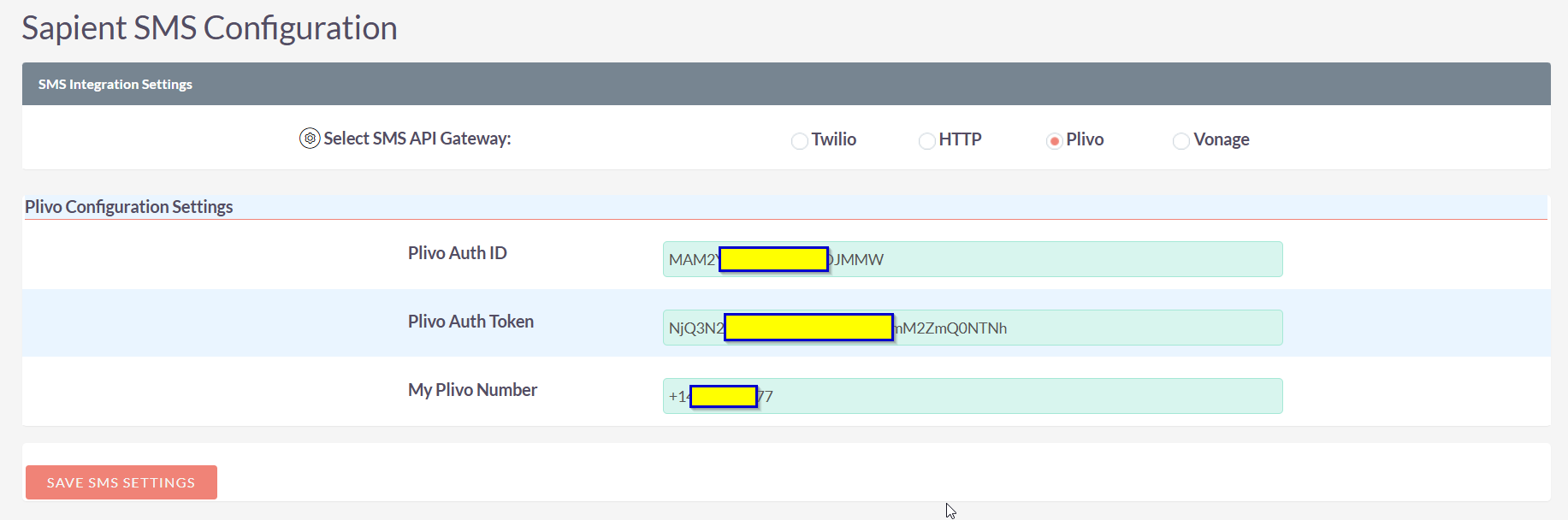The width and height of the screenshot is (1568, 520).
Task: Click the Plivo Auth Token label
Action: (471, 322)
